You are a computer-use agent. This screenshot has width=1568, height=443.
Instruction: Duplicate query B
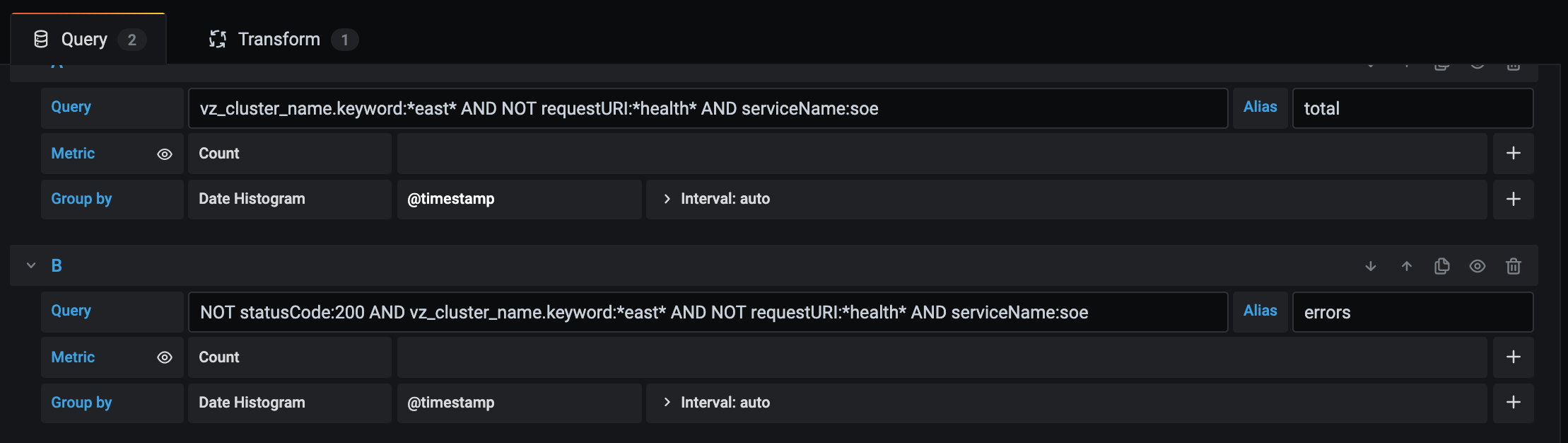click(1442, 266)
